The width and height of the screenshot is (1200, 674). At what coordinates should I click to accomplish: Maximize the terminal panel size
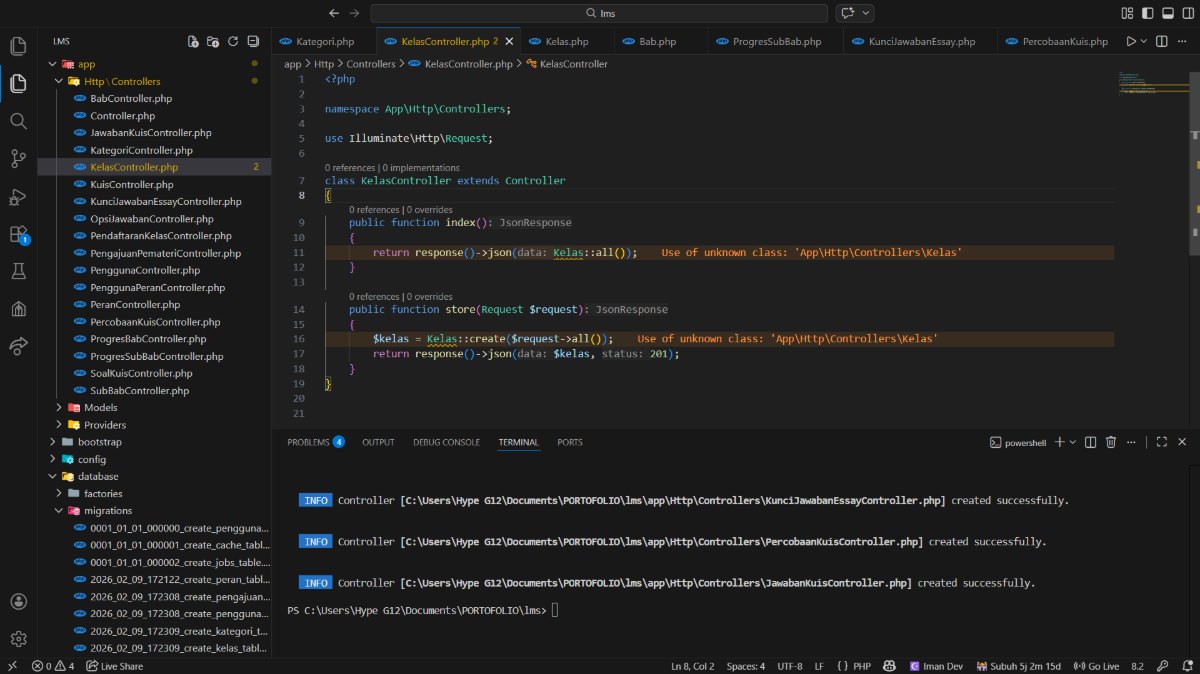[x=1162, y=442]
